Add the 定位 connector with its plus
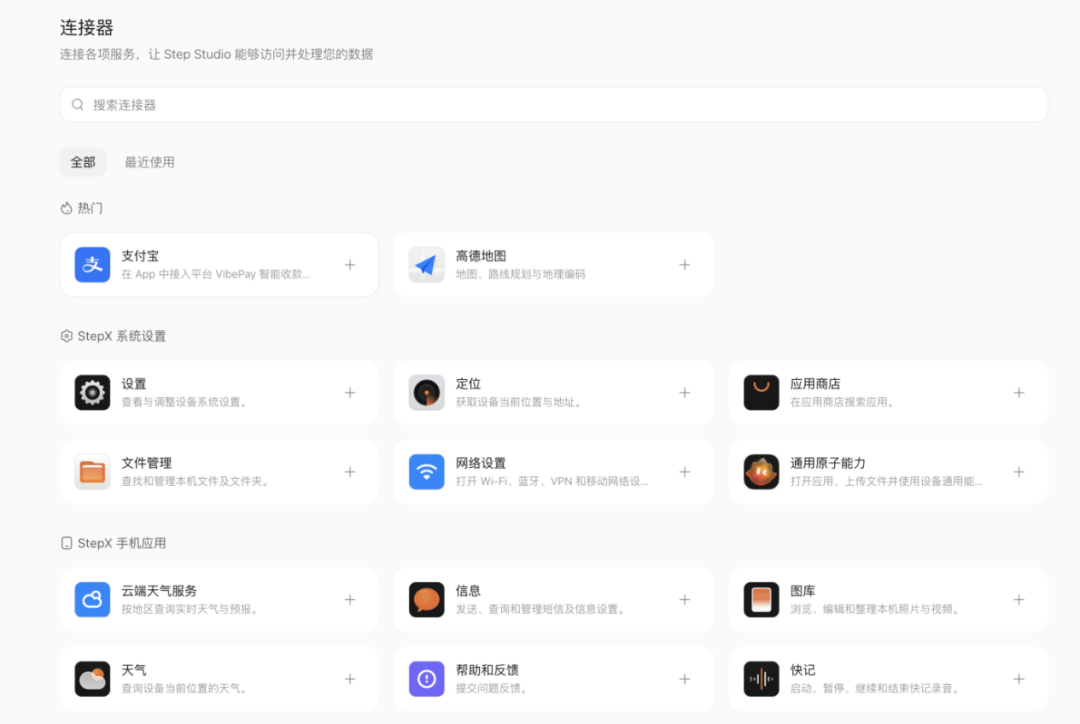This screenshot has width=1080, height=724. pos(685,393)
